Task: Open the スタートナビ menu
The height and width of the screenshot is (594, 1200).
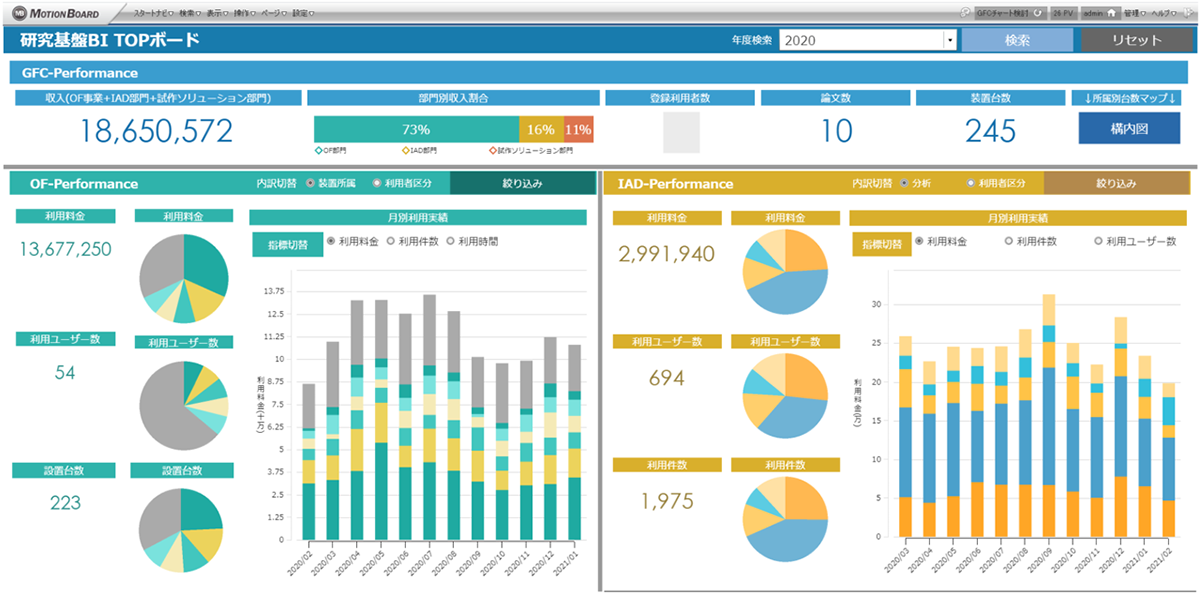Action: tap(153, 13)
